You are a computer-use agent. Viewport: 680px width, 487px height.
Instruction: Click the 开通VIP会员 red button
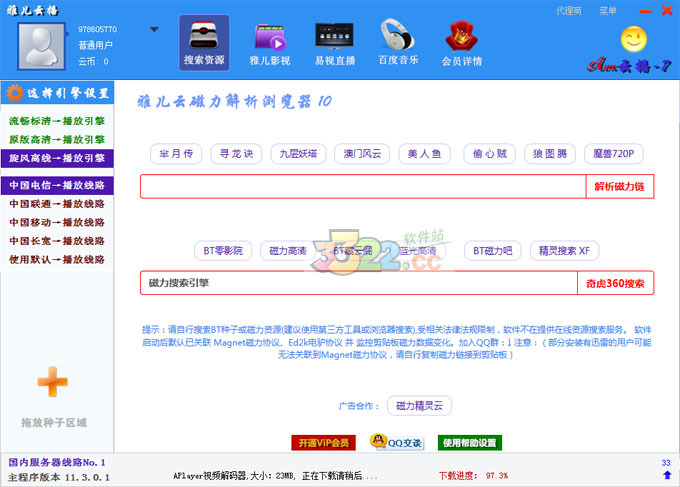click(x=323, y=442)
